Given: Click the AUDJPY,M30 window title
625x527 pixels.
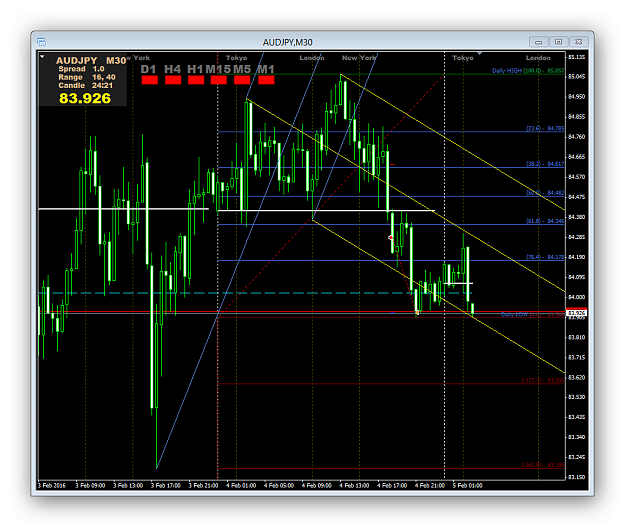Looking at the screenshot, I should point(287,42).
